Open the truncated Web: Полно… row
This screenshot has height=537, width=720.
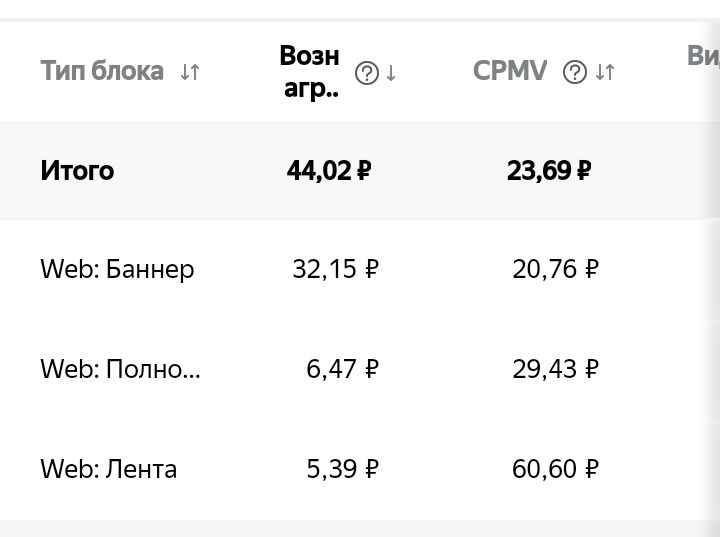pyautogui.click(x=360, y=369)
